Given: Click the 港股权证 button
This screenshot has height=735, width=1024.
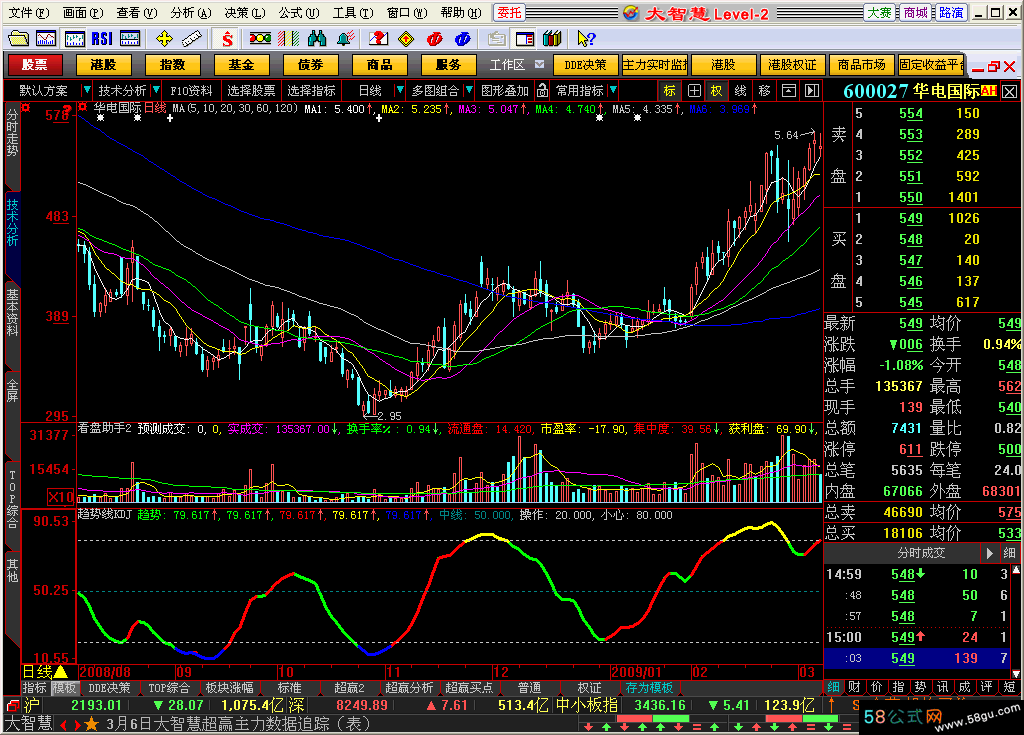Looking at the screenshot, I should click(x=792, y=64).
